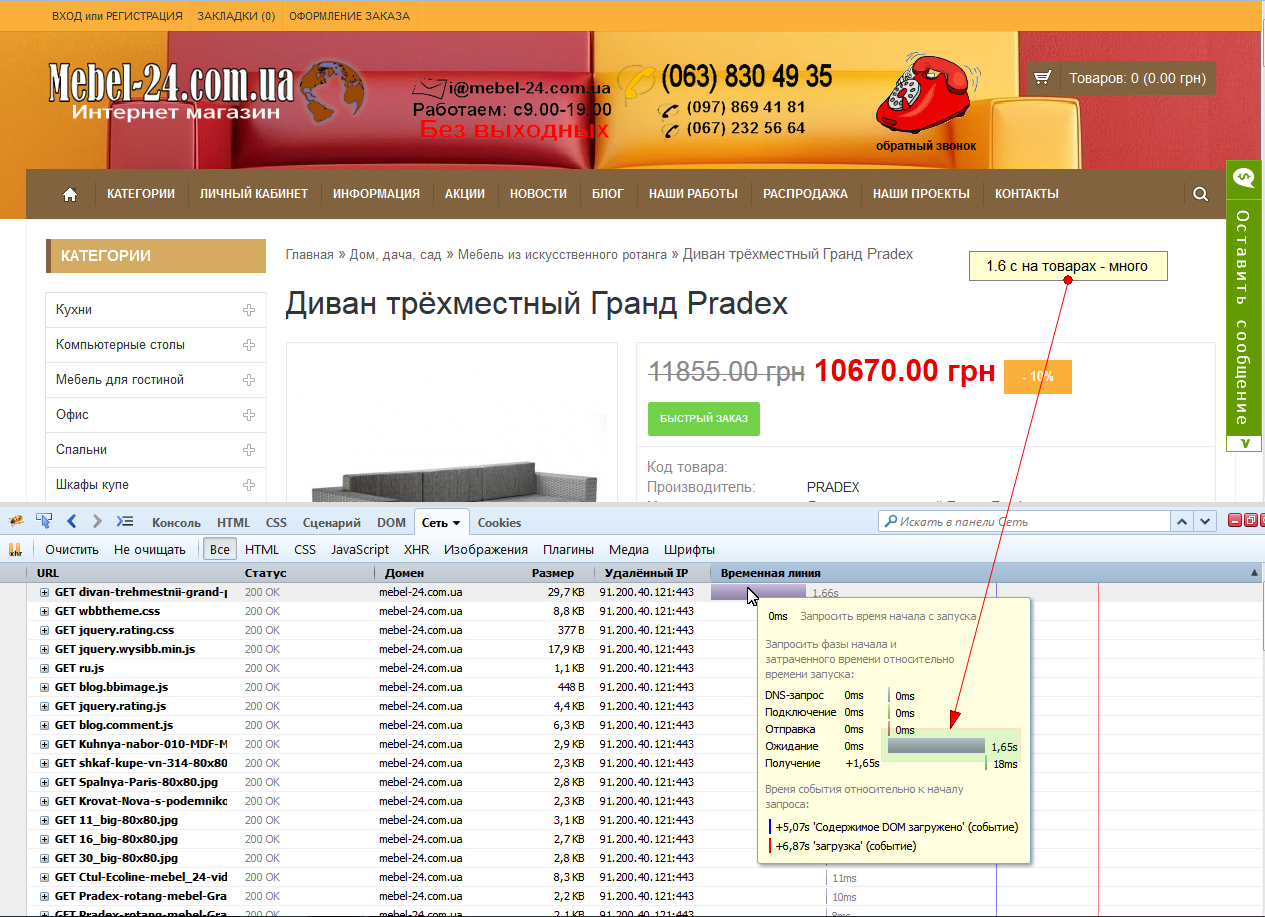Expand the Офис category plus icon

249,415
